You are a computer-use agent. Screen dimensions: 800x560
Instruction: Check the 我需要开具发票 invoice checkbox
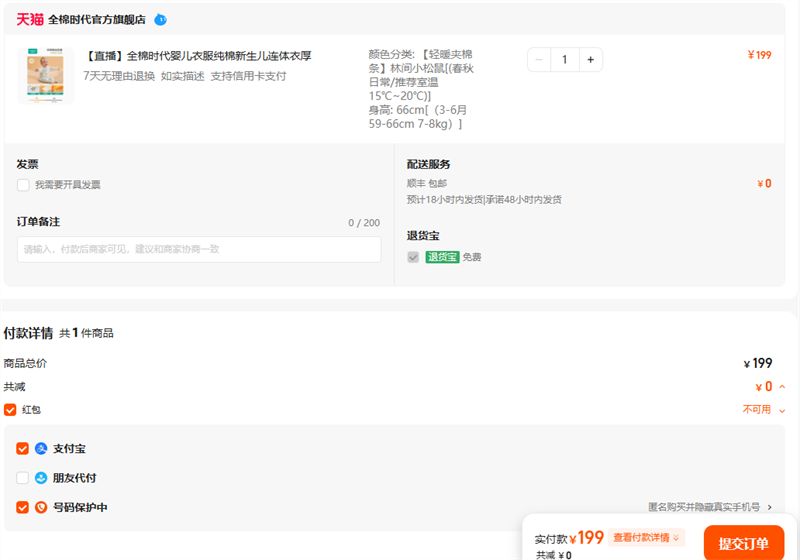tap(23, 185)
